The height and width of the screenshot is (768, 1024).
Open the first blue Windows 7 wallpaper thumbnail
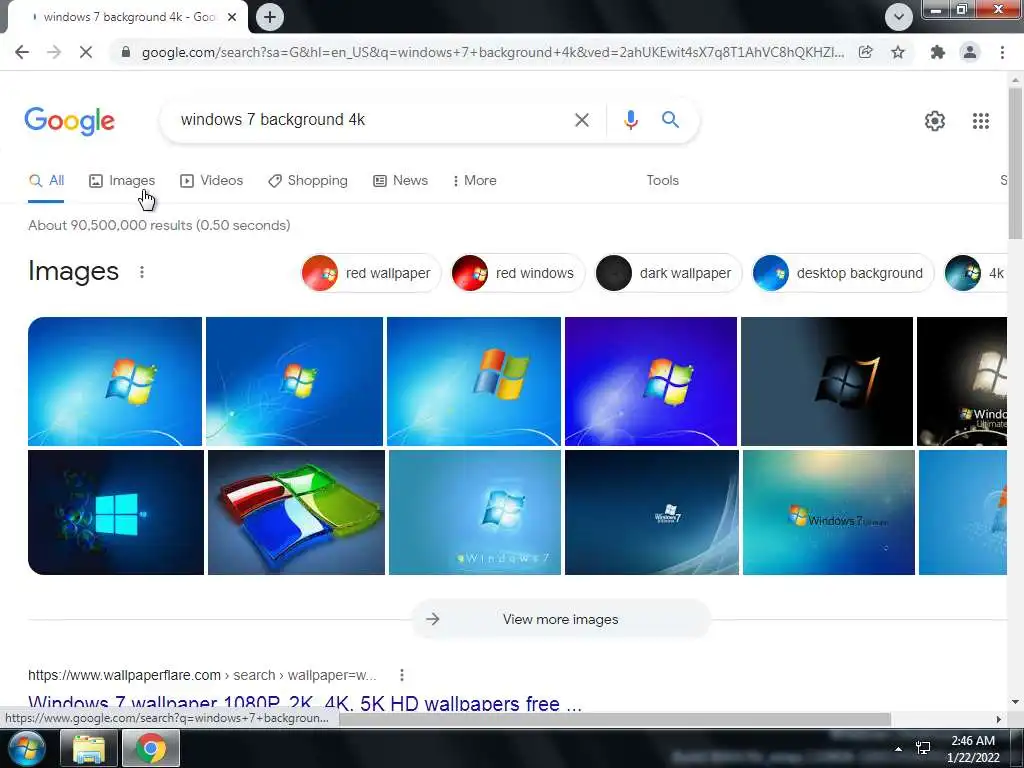point(115,381)
